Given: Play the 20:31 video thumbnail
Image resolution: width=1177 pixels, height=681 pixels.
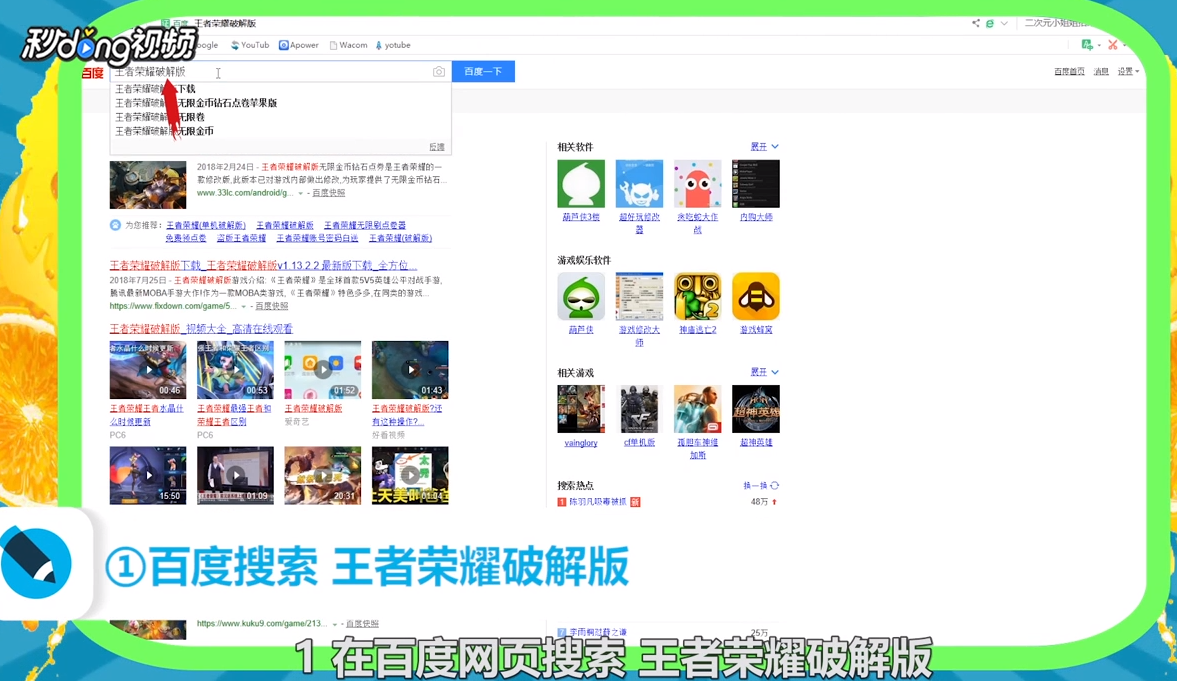Looking at the screenshot, I should click(323, 475).
